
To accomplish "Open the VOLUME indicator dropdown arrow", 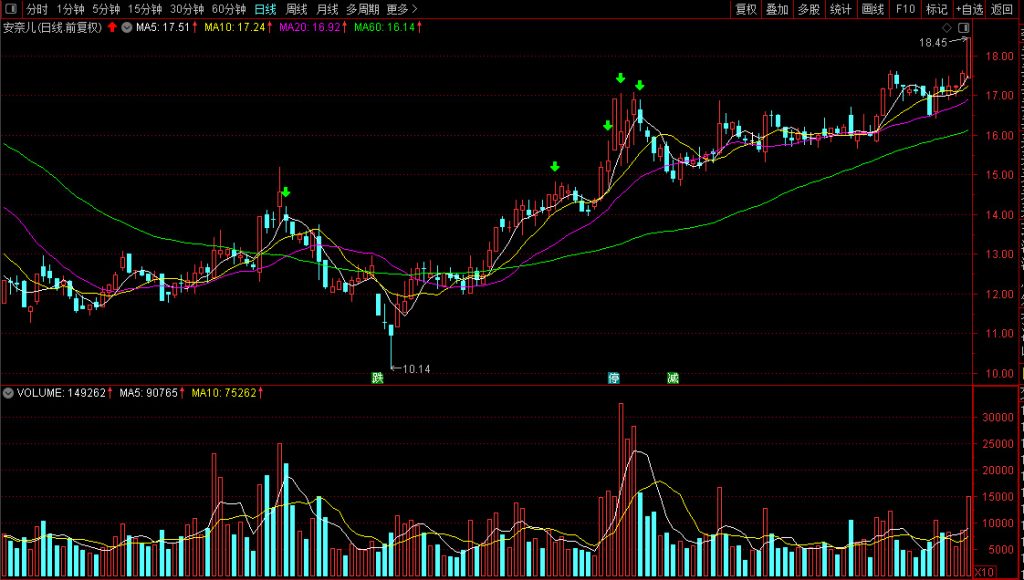I will [x=9, y=393].
